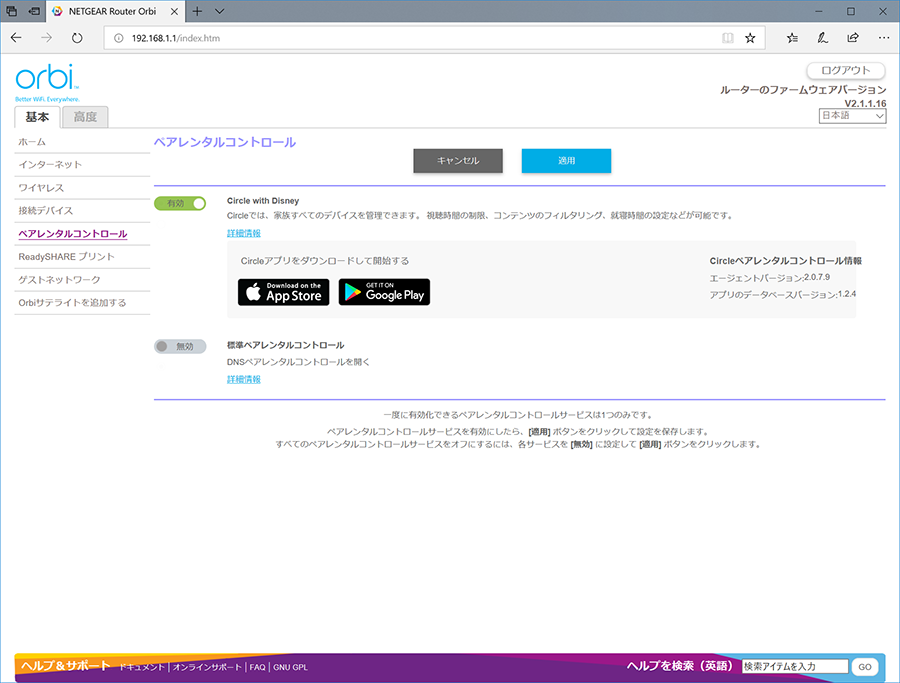900x683 pixels.
Task: Toggle the 標準ペアレンタルコントロール 無効 switch
Action: pos(180,346)
